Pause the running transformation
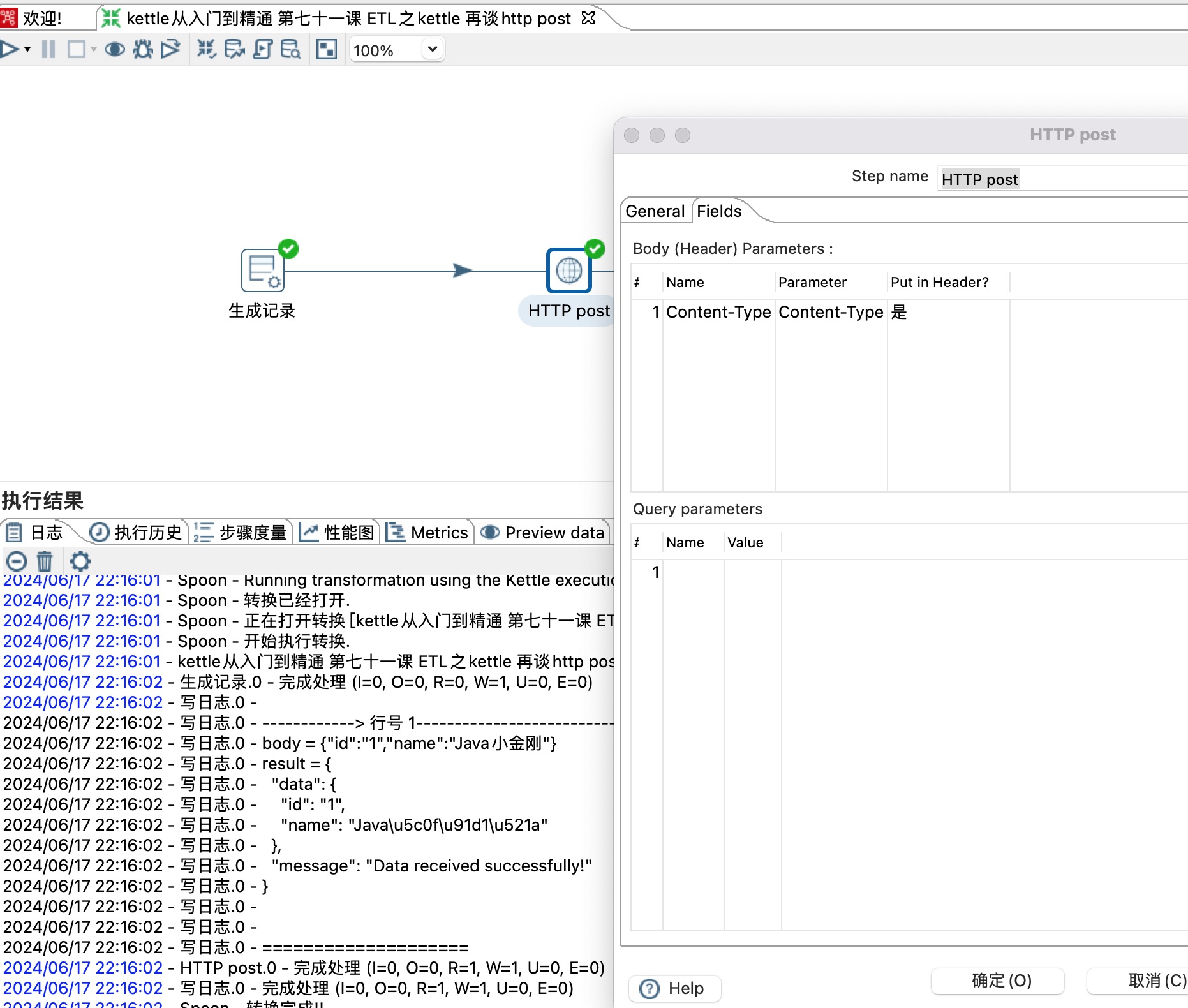This screenshot has height=1008, width=1188. click(x=48, y=48)
